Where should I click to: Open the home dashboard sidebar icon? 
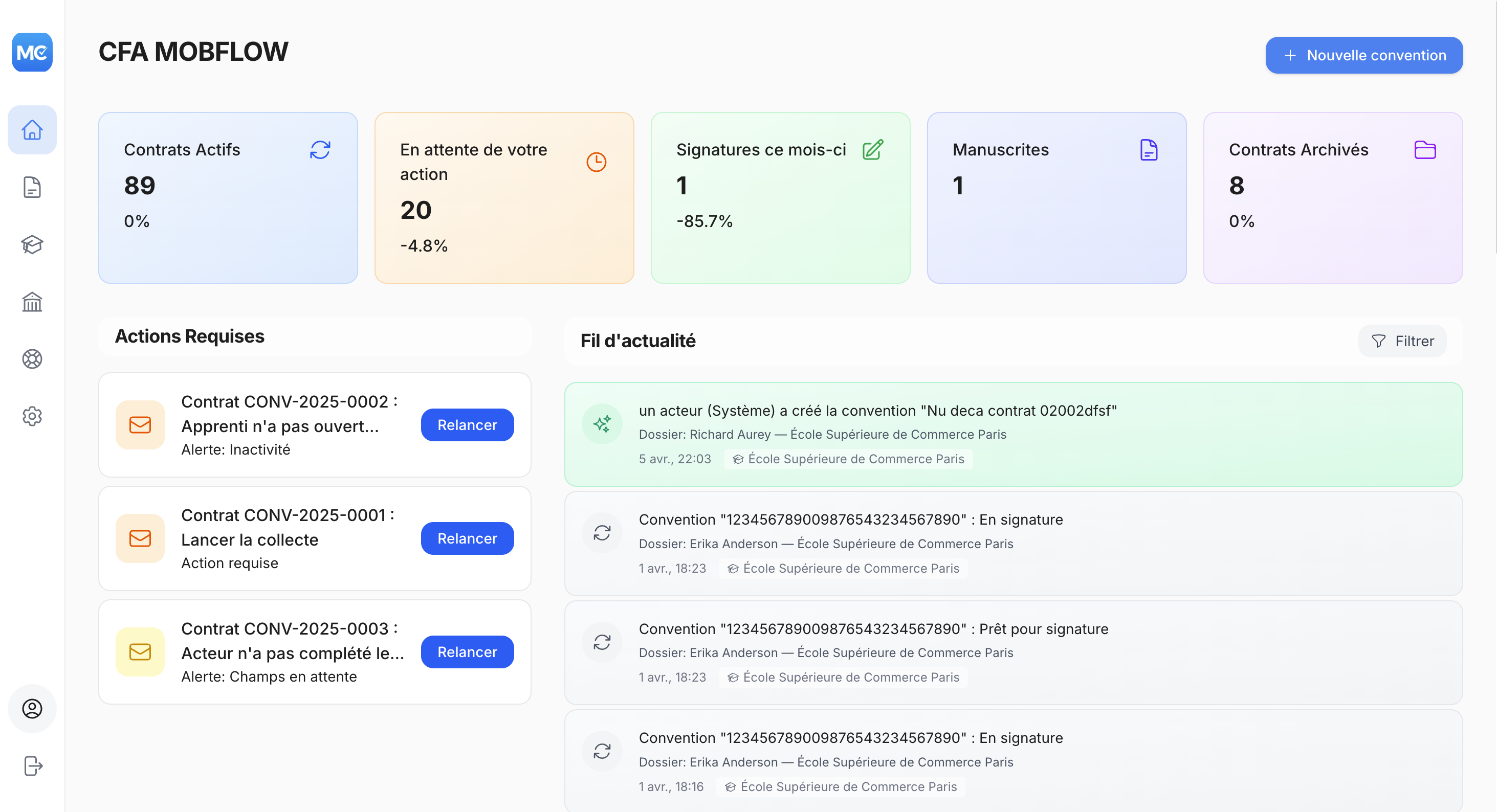[32, 129]
